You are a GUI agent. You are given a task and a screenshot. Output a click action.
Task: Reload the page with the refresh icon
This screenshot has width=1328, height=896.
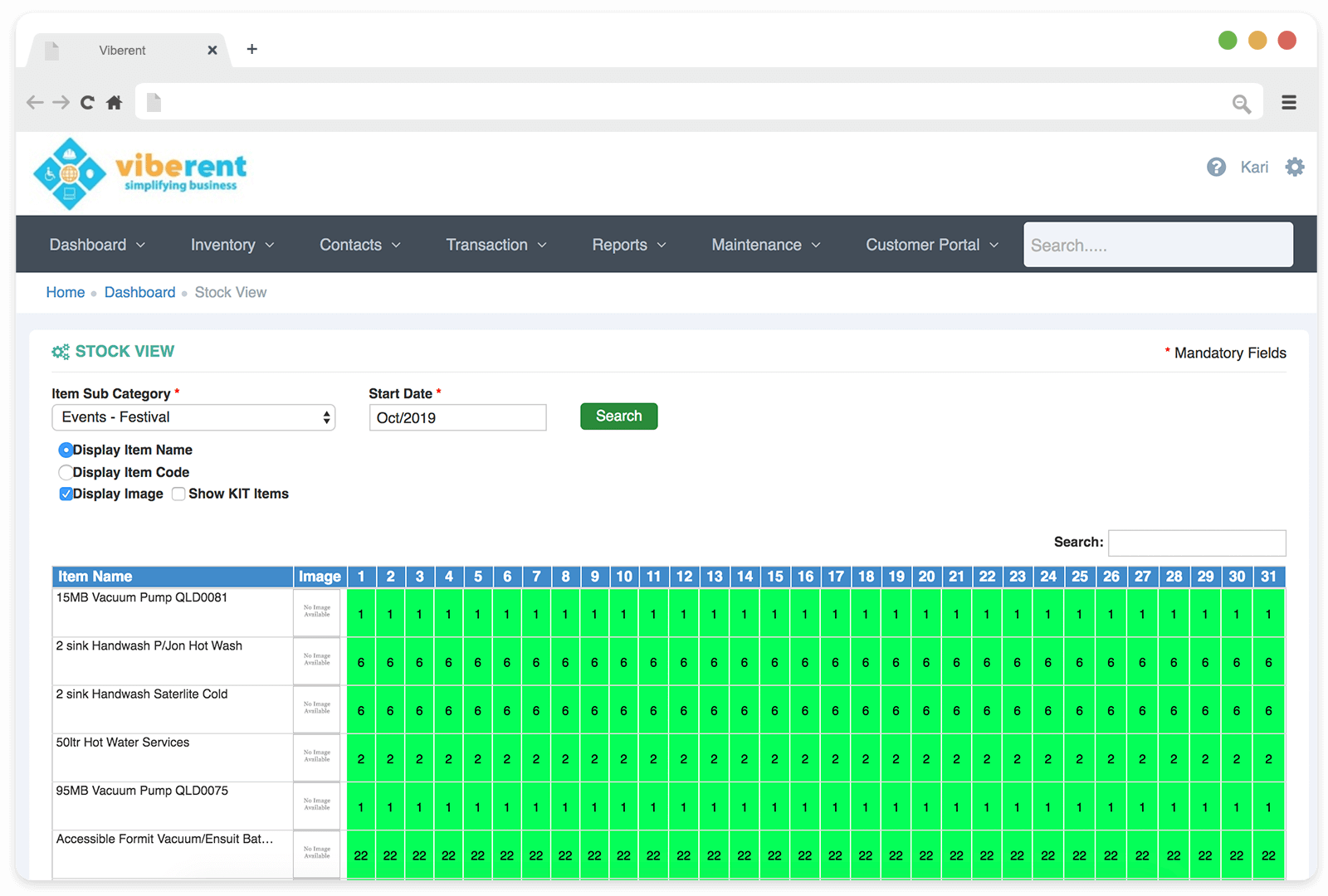coord(87,103)
